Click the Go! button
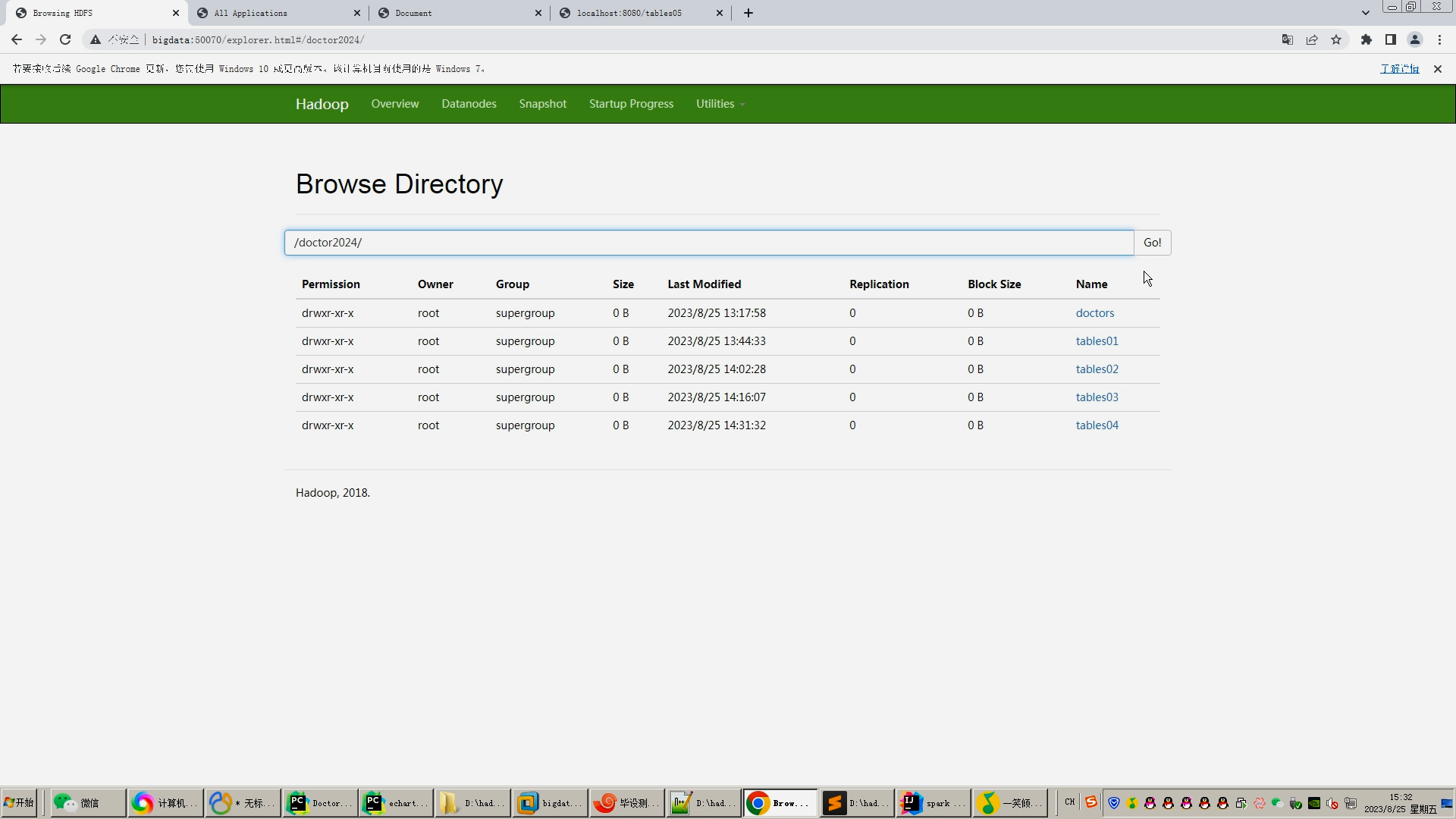Viewport: 1456px width, 819px height. pos(1152,243)
